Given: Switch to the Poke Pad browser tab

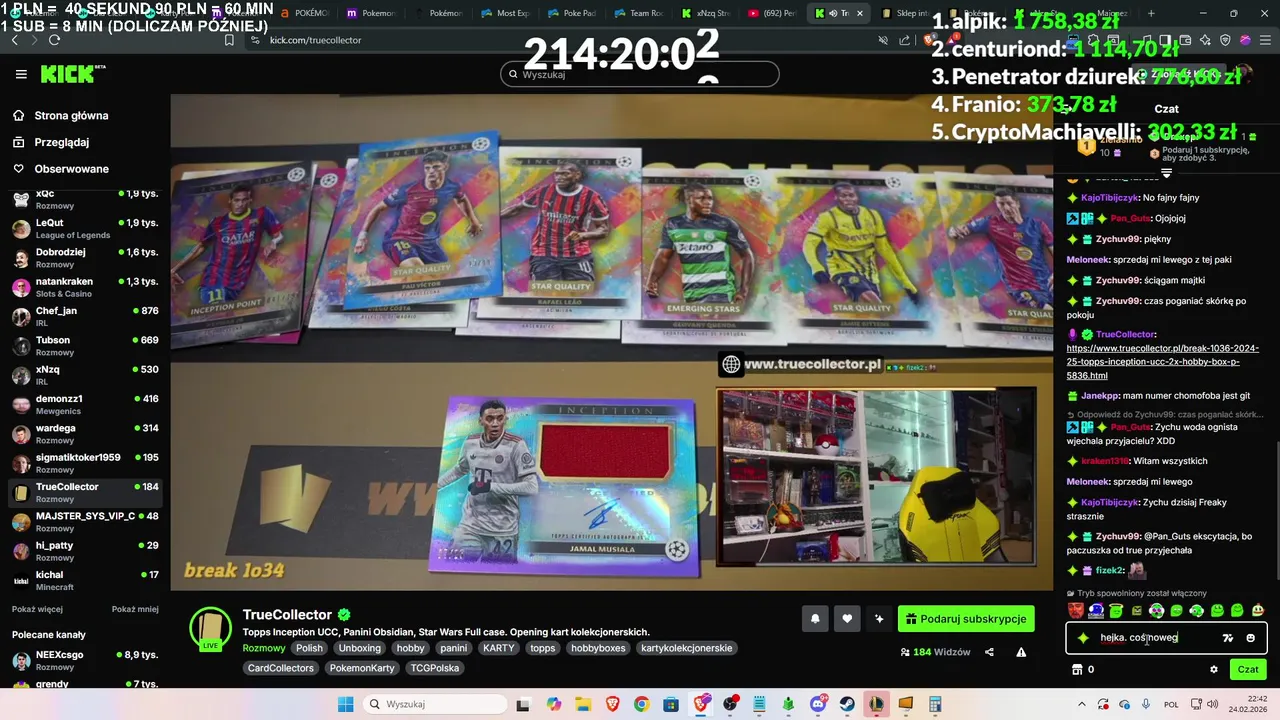Looking at the screenshot, I should coord(572,13).
